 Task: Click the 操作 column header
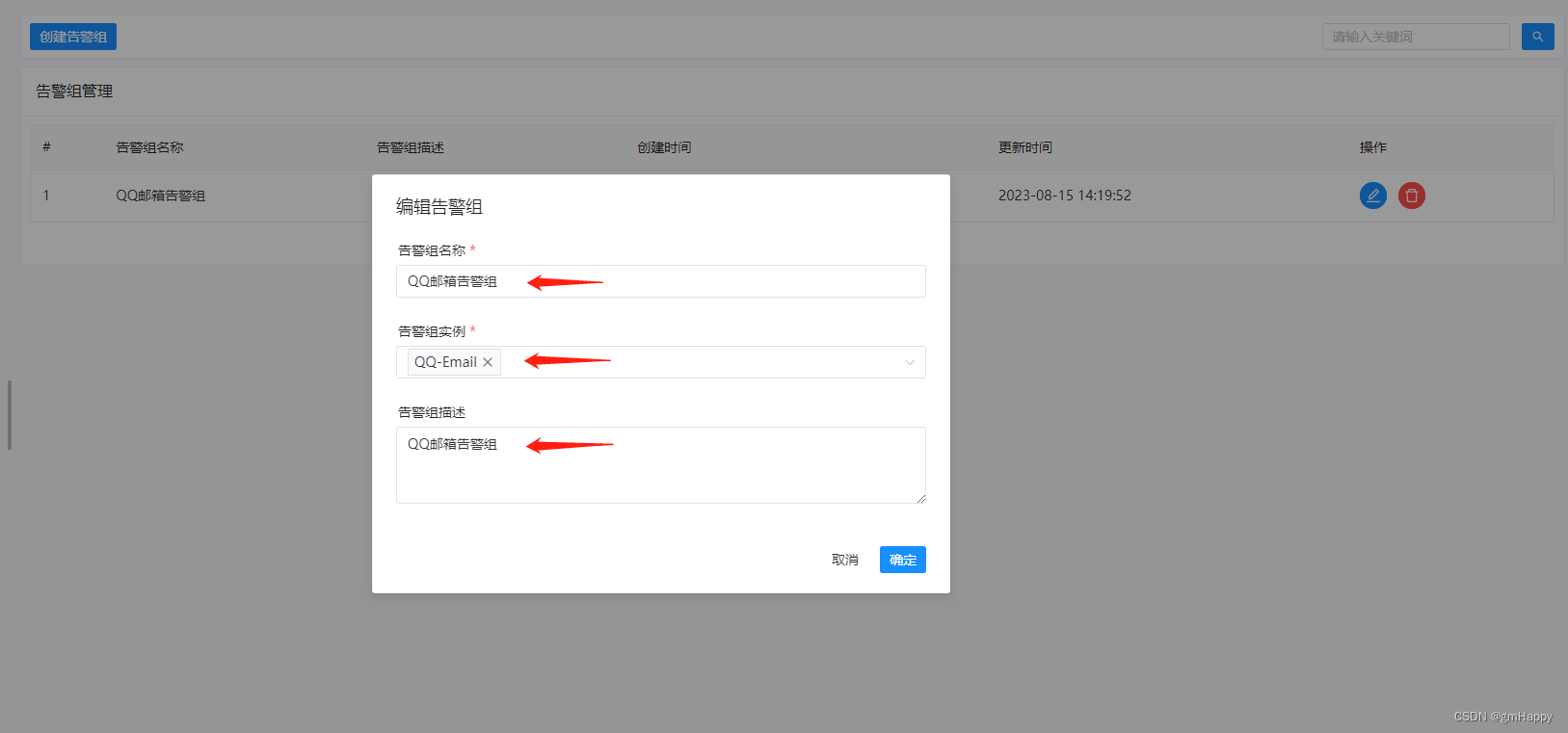(x=1373, y=147)
